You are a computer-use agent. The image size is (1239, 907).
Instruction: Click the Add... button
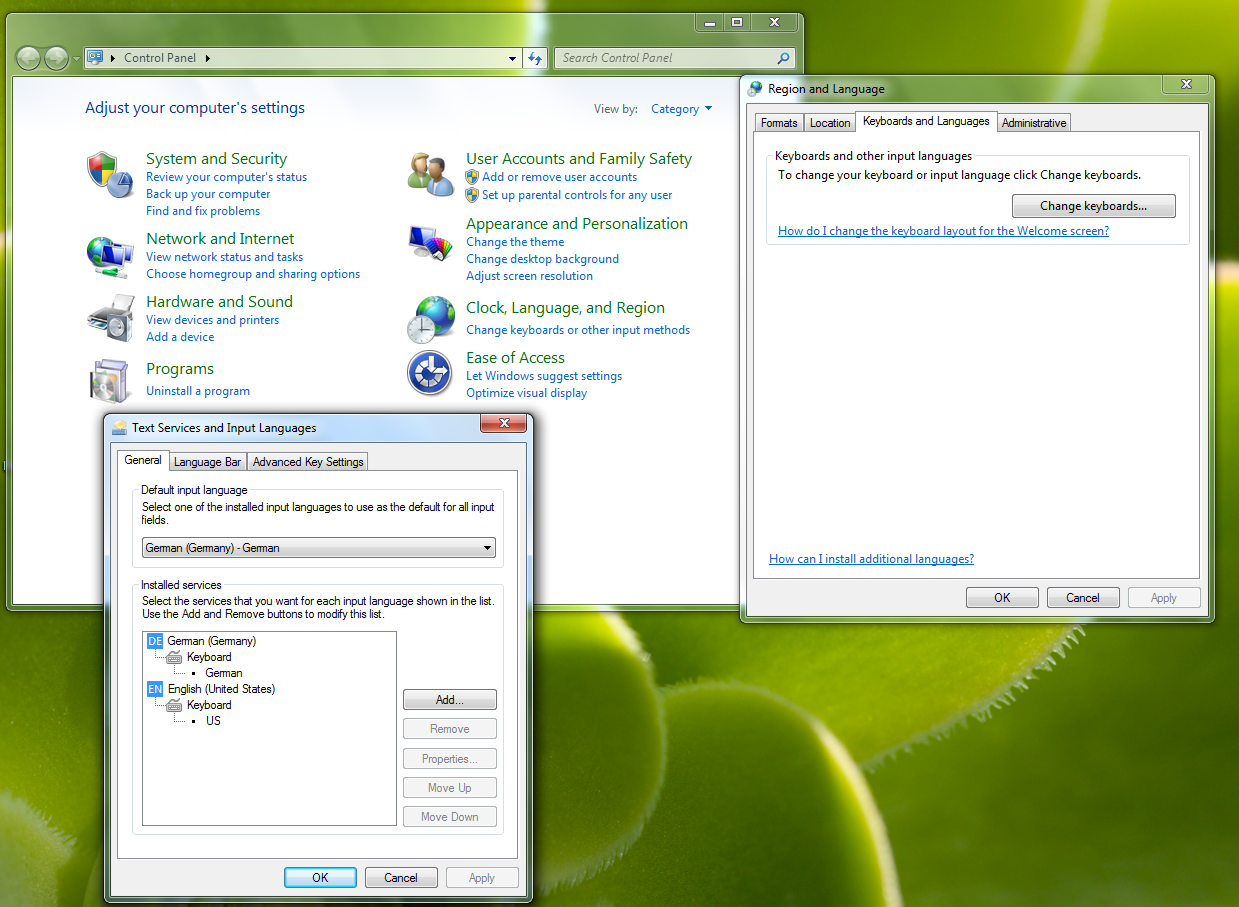[x=450, y=700]
